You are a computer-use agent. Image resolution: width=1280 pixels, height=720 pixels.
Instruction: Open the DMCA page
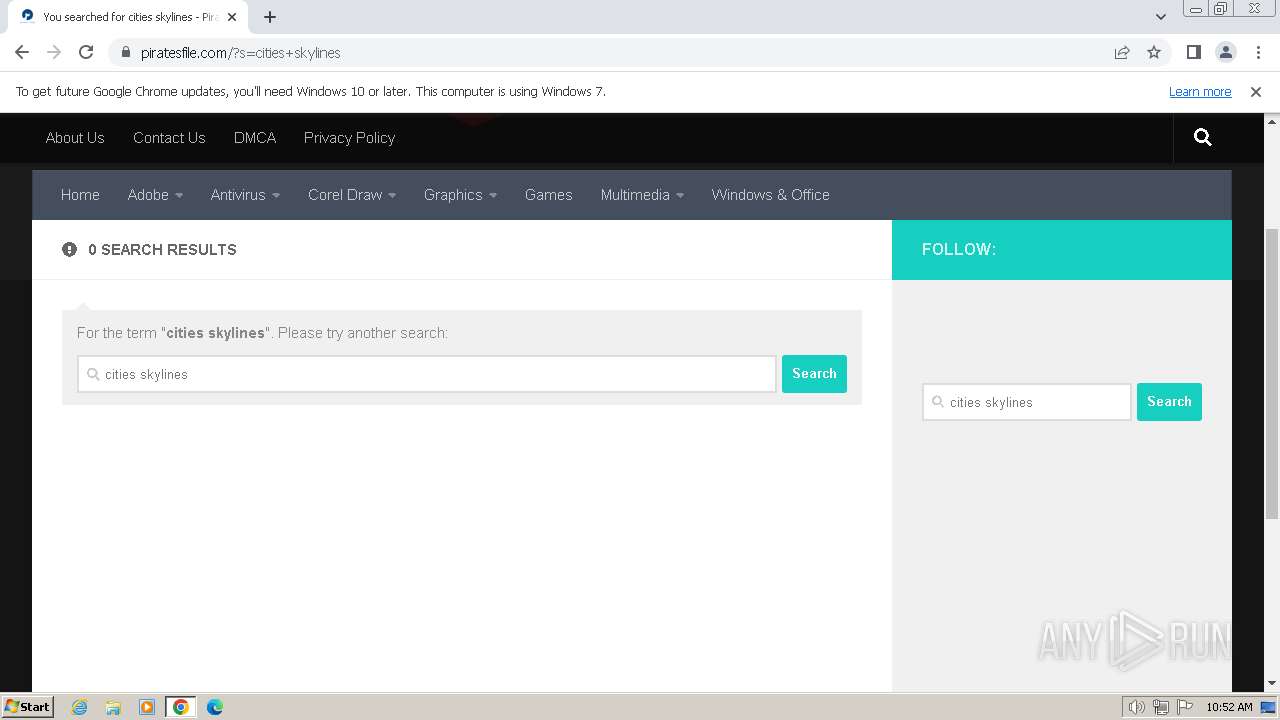click(255, 138)
